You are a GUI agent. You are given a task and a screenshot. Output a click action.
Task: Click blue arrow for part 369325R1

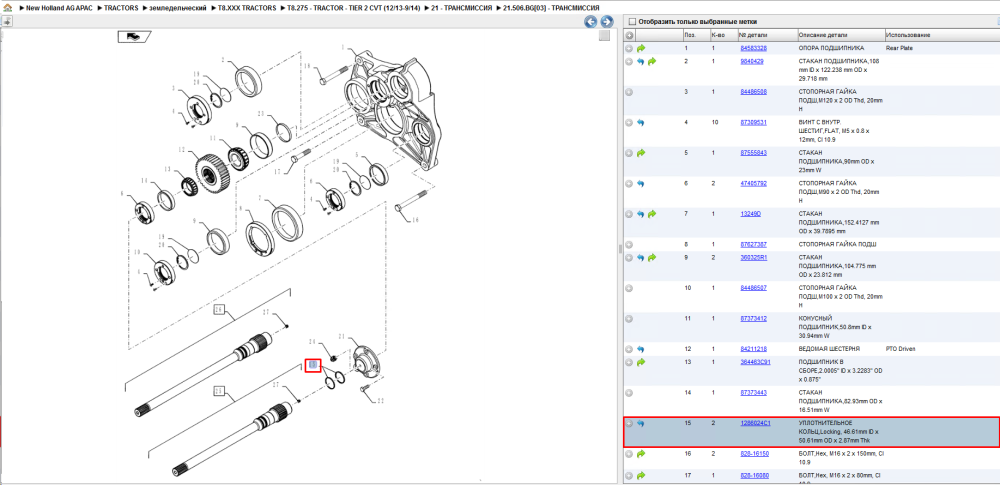click(641, 258)
